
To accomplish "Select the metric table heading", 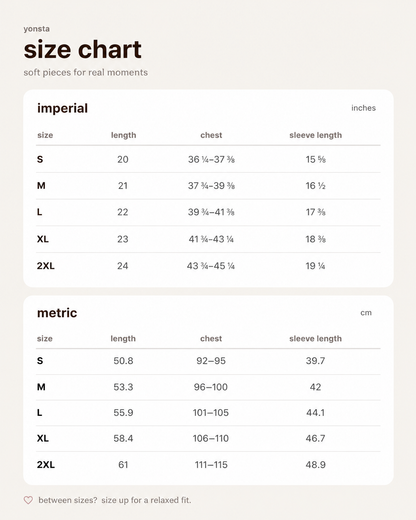I will point(57,313).
